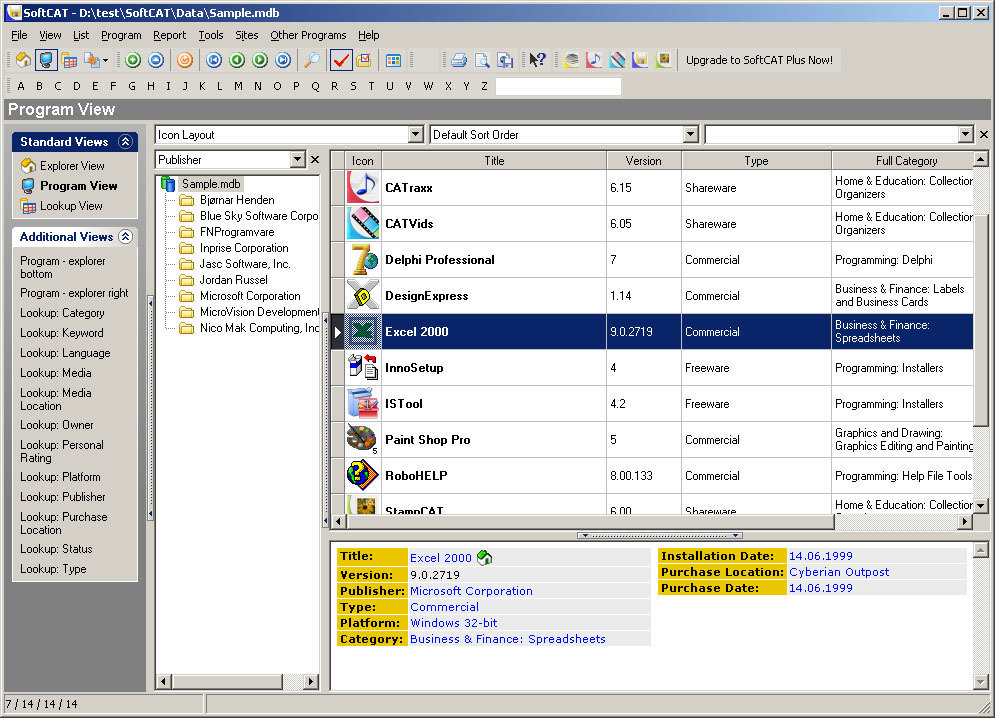Sort by the Full Category column header

point(906,161)
